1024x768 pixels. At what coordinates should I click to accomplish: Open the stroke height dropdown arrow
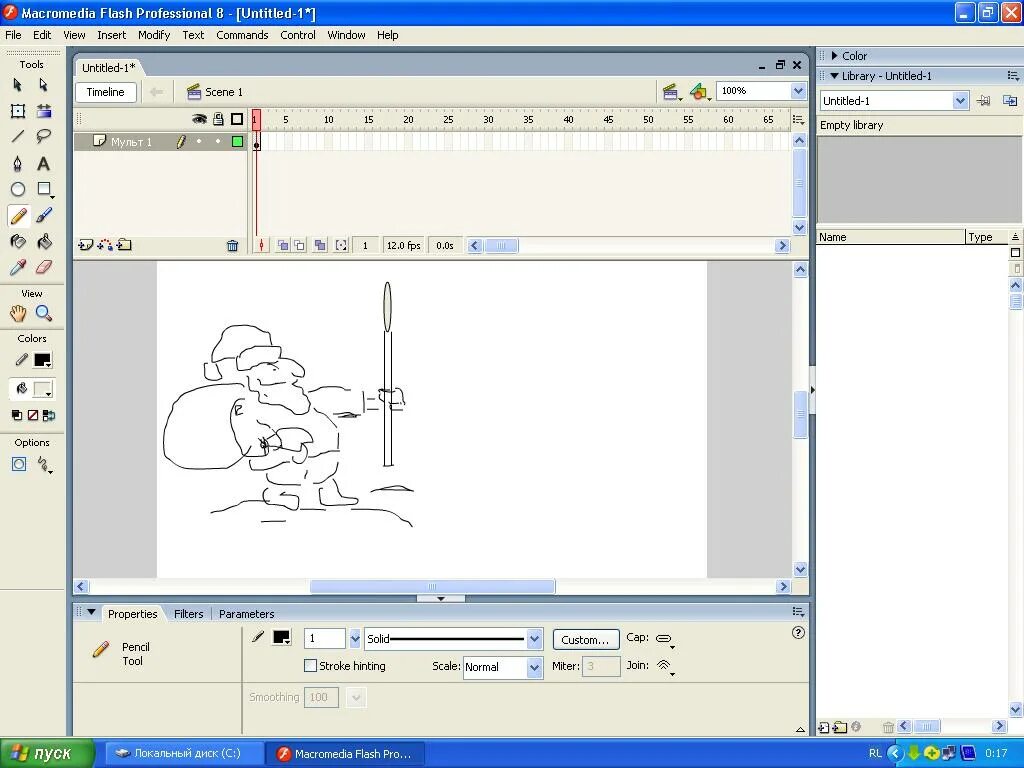click(355, 639)
